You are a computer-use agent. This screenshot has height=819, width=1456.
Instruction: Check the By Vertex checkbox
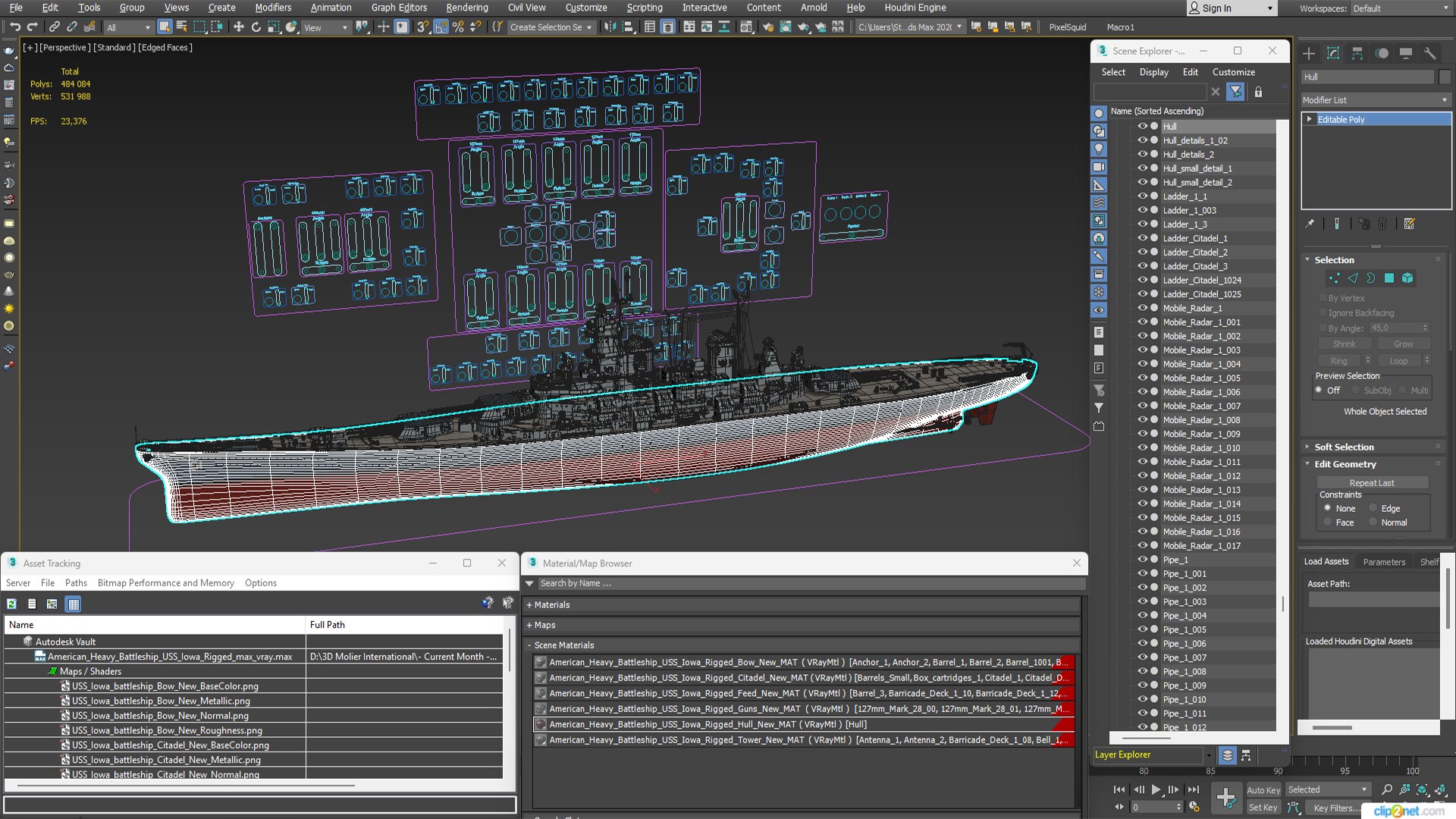click(1323, 298)
